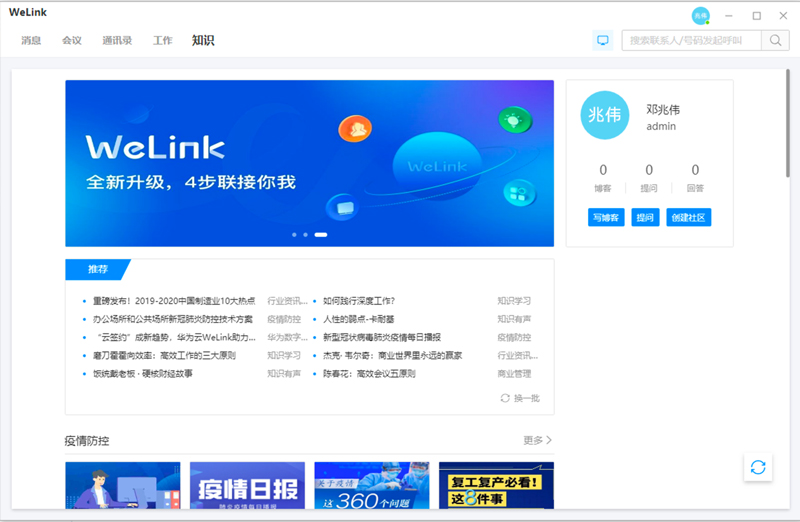Viewport: 800px width, 522px height.
Task: Open article 重磅发布! 2019-2020中国制造业10大热点
Action: click(174, 301)
